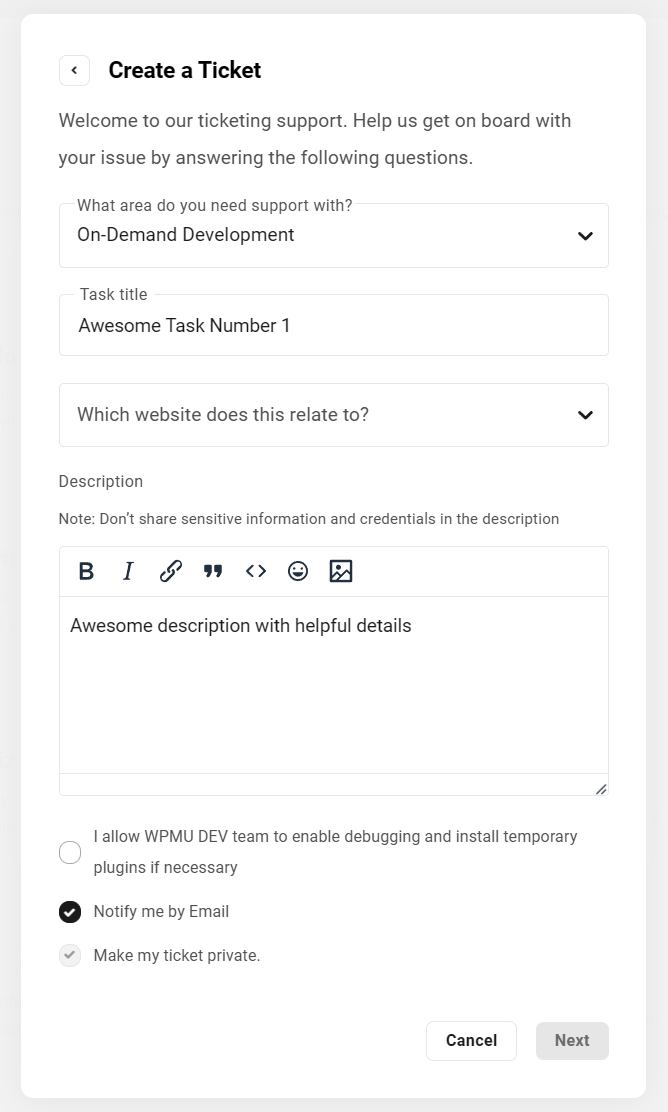The width and height of the screenshot is (668, 1112).
Task: Uncheck Notify me by Email
Action: 70,912
